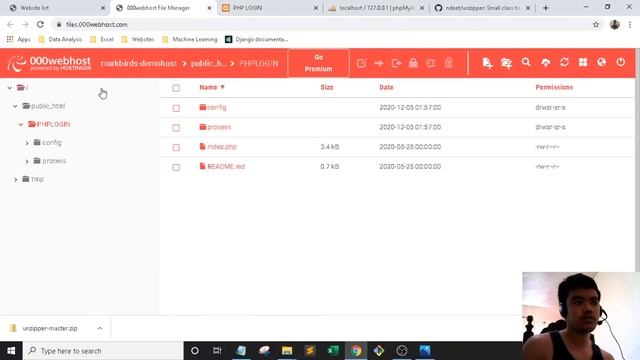The width and height of the screenshot is (640, 360).
Task: Bookmark this page with star icon
Action: (x=596, y=24)
